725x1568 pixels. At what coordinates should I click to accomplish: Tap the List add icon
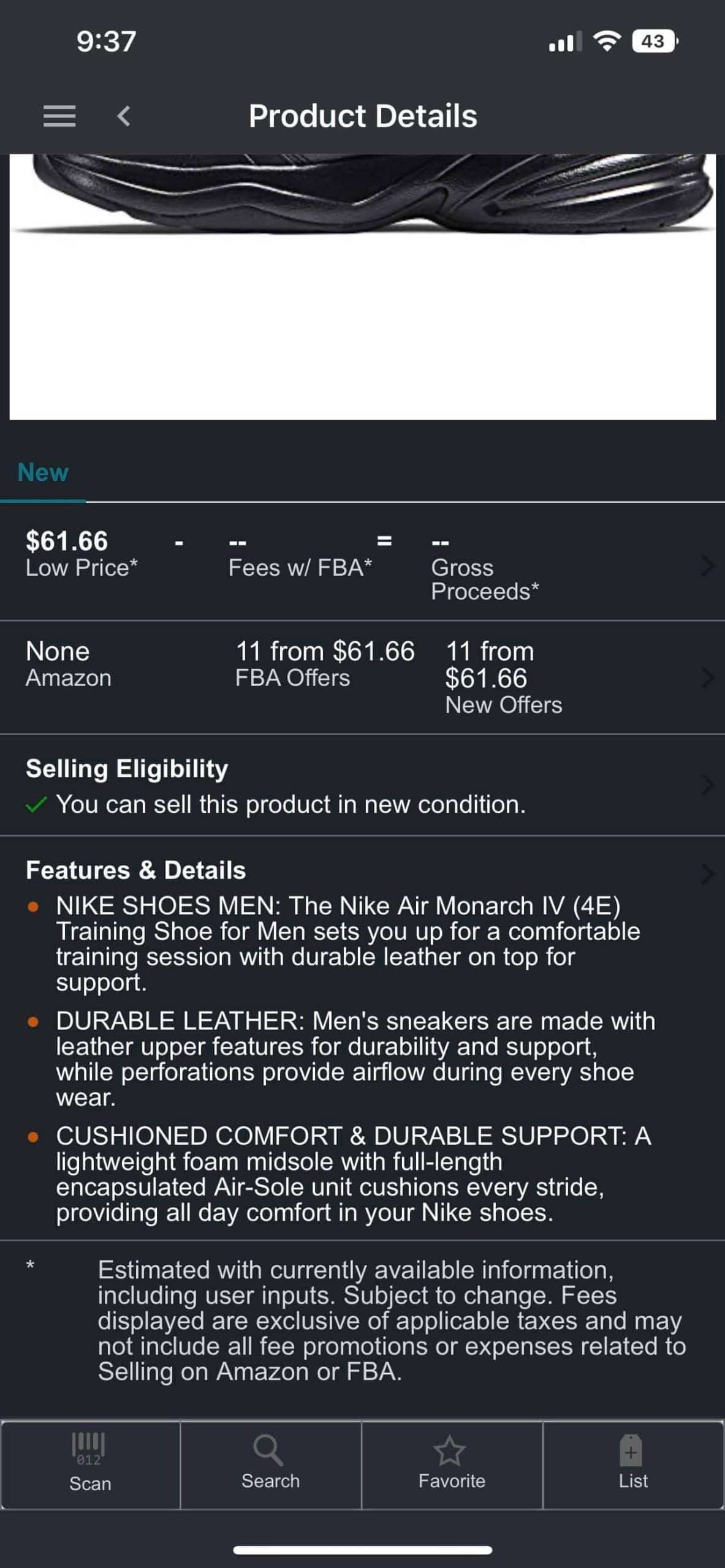(x=631, y=1450)
